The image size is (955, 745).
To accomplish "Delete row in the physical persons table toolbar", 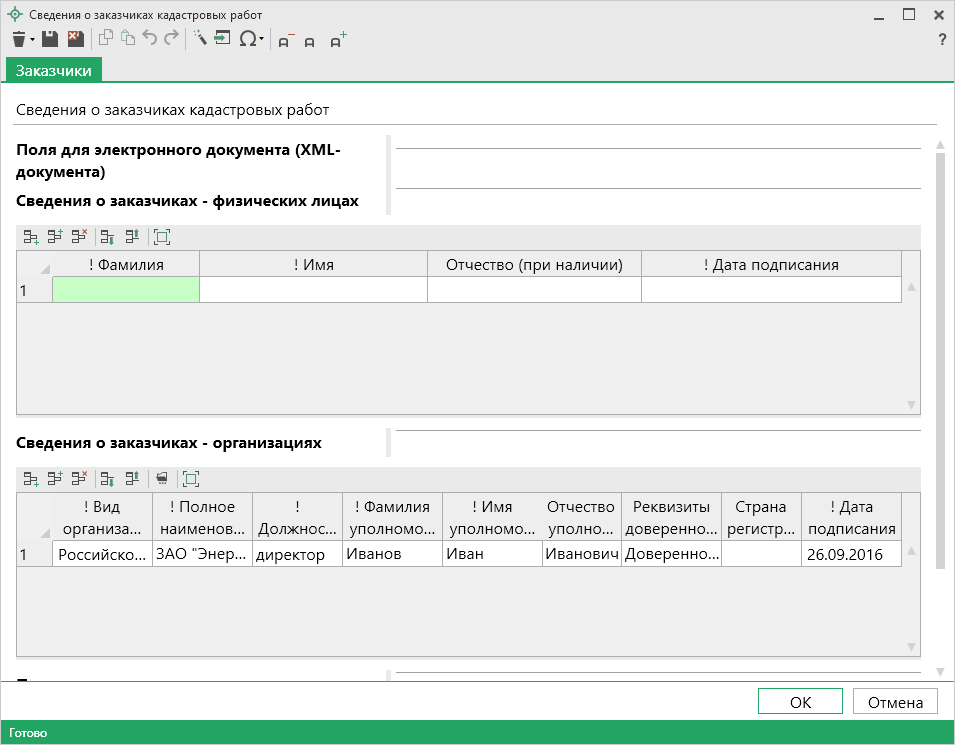I will coord(79,237).
